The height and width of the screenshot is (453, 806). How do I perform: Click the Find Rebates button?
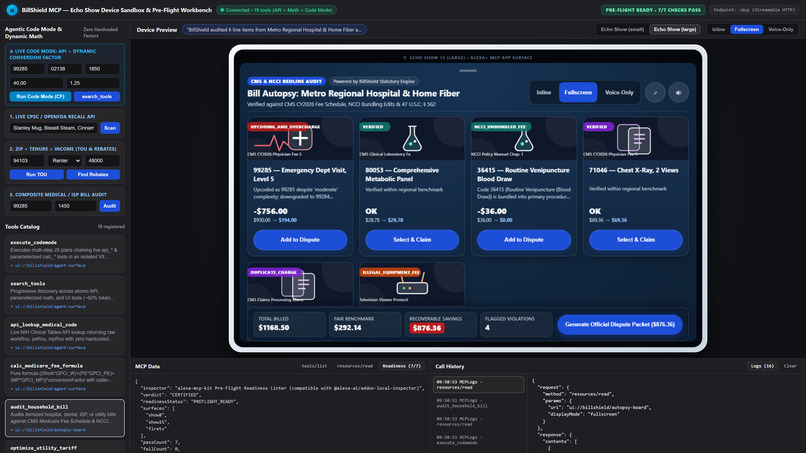pyautogui.click(x=93, y=175)
